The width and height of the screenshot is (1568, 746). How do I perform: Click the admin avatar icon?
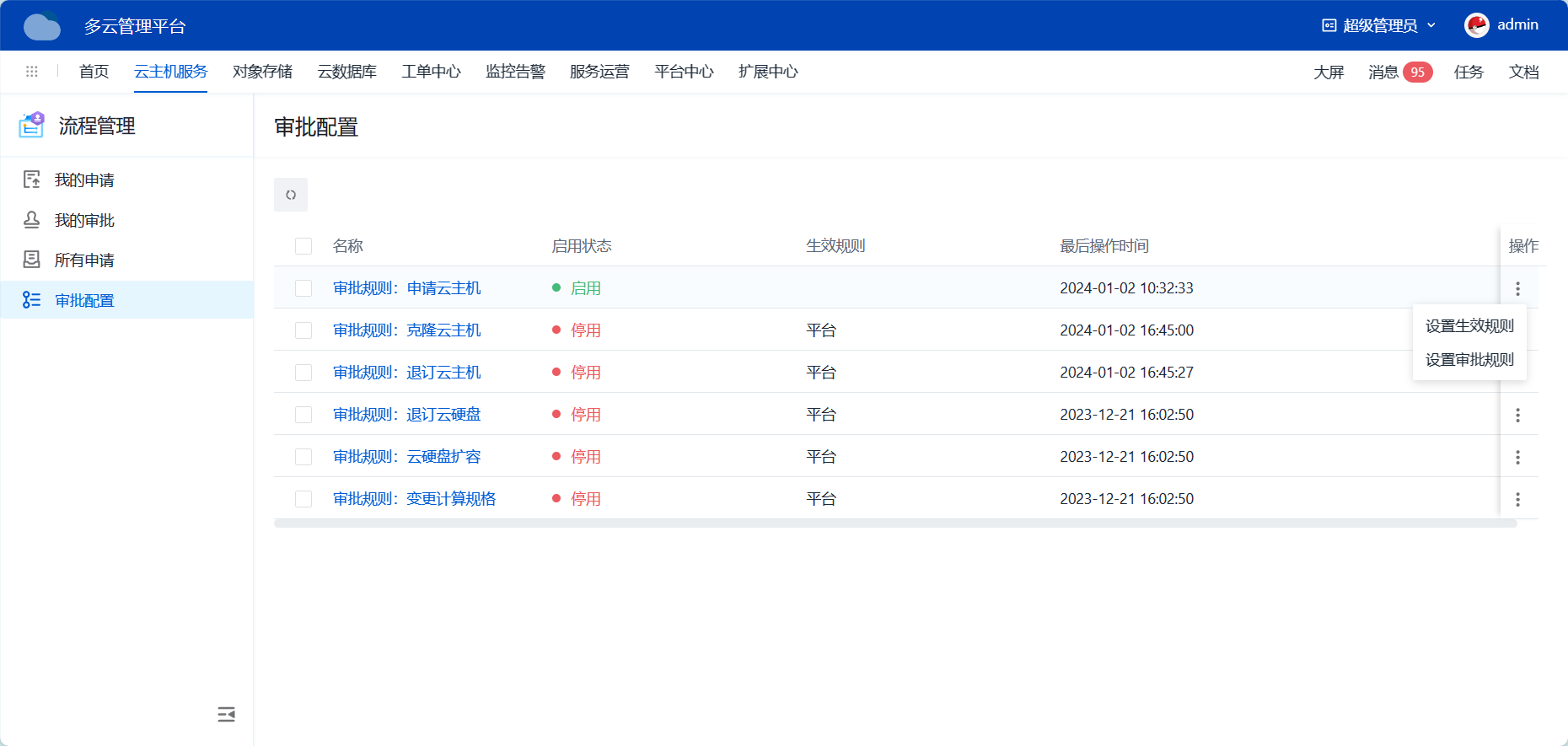(1477, 25)
